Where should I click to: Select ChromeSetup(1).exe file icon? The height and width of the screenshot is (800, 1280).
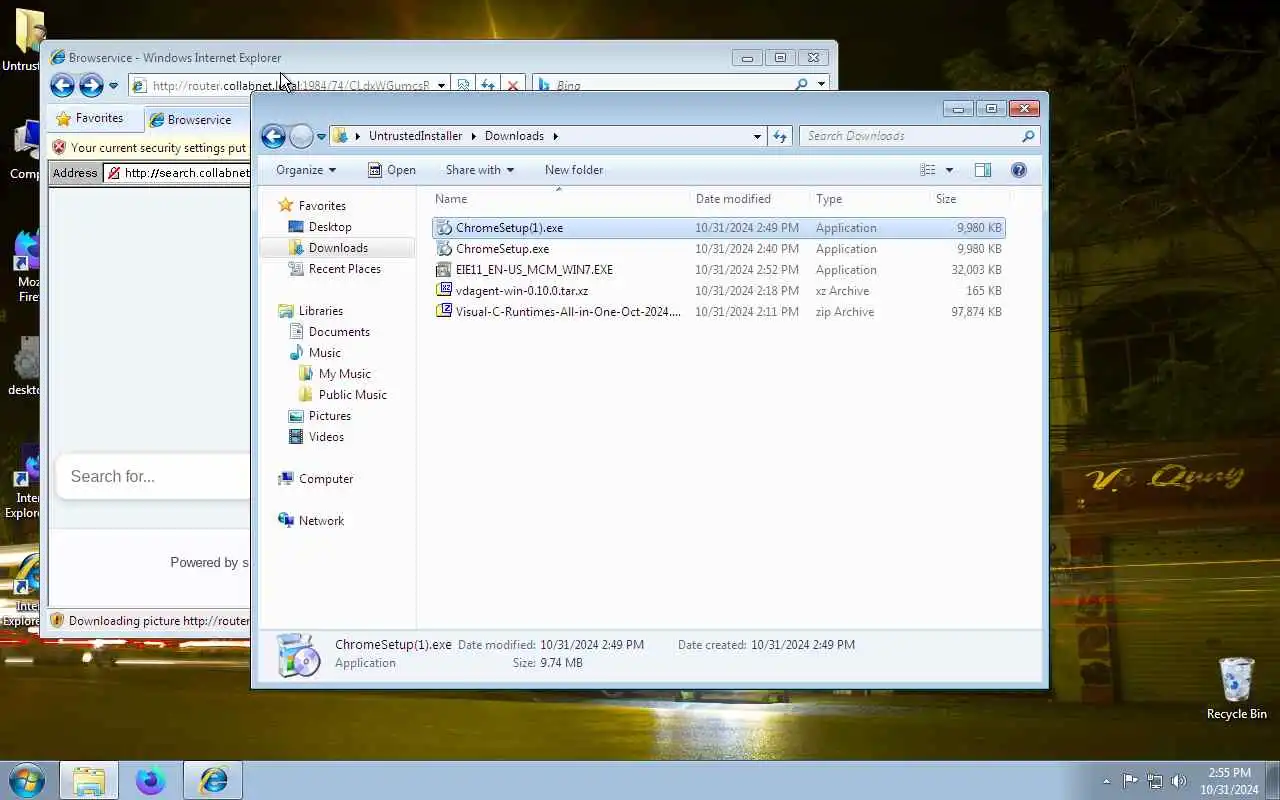click(444, 228)
